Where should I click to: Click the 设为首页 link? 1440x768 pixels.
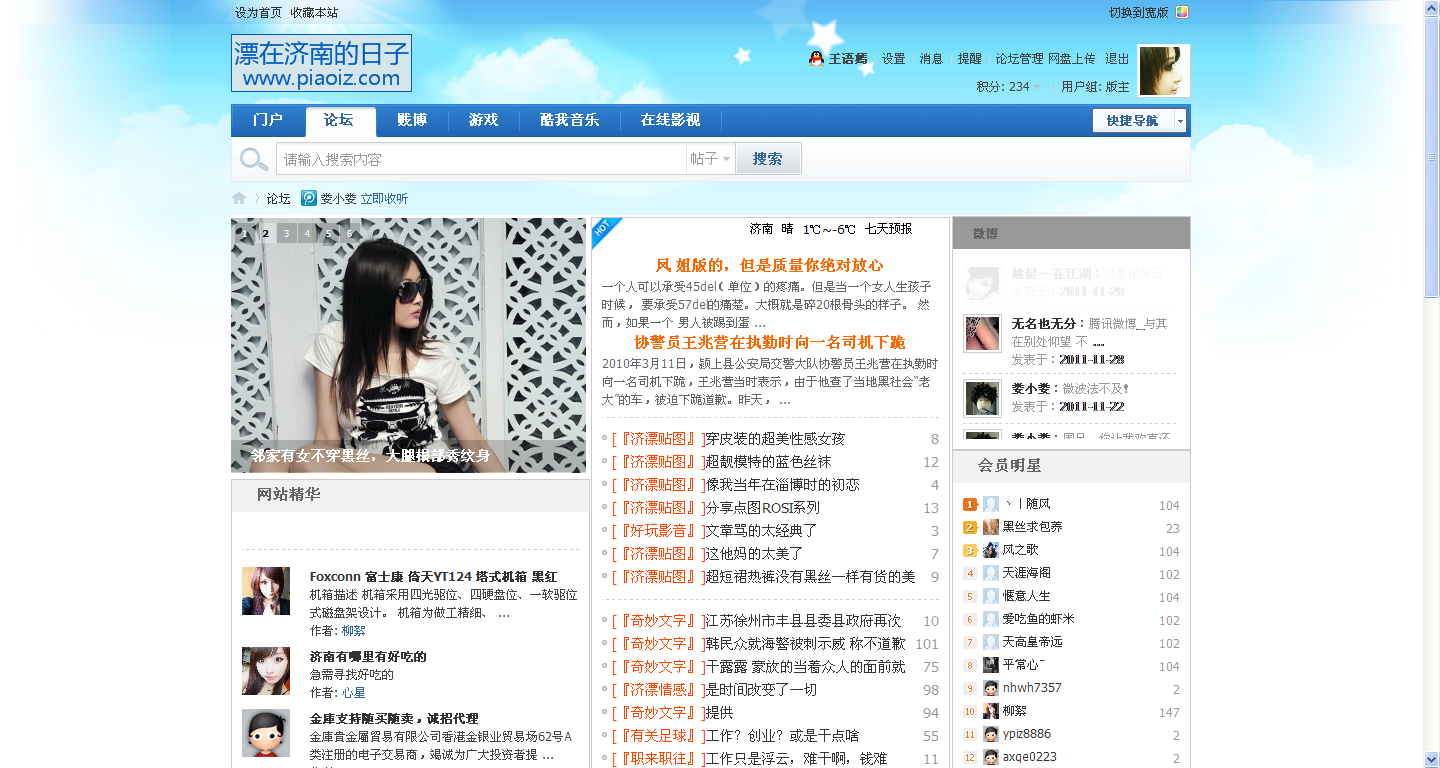coord(259,13)
